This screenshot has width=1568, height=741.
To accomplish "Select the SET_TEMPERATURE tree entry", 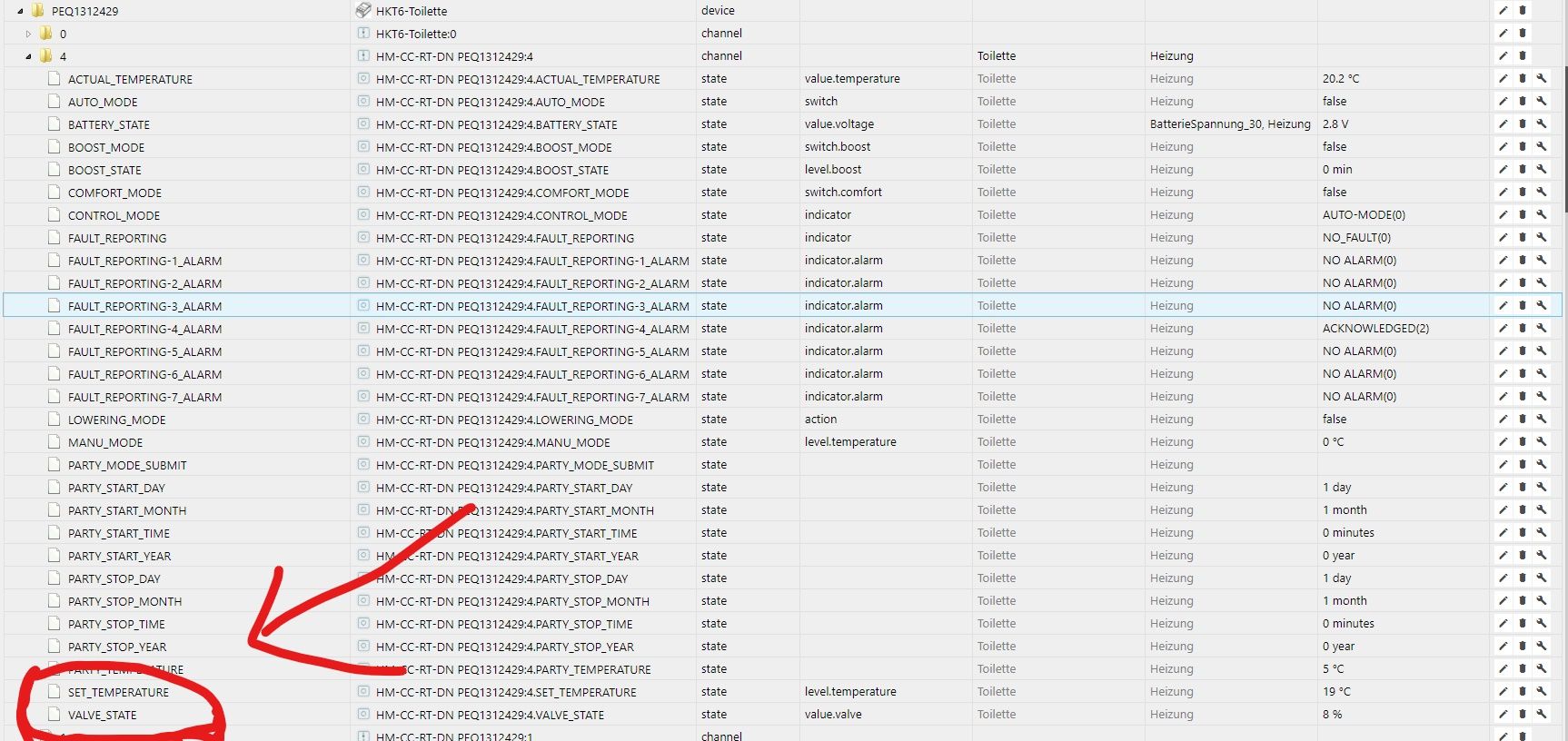I will [x=118, y=692].
